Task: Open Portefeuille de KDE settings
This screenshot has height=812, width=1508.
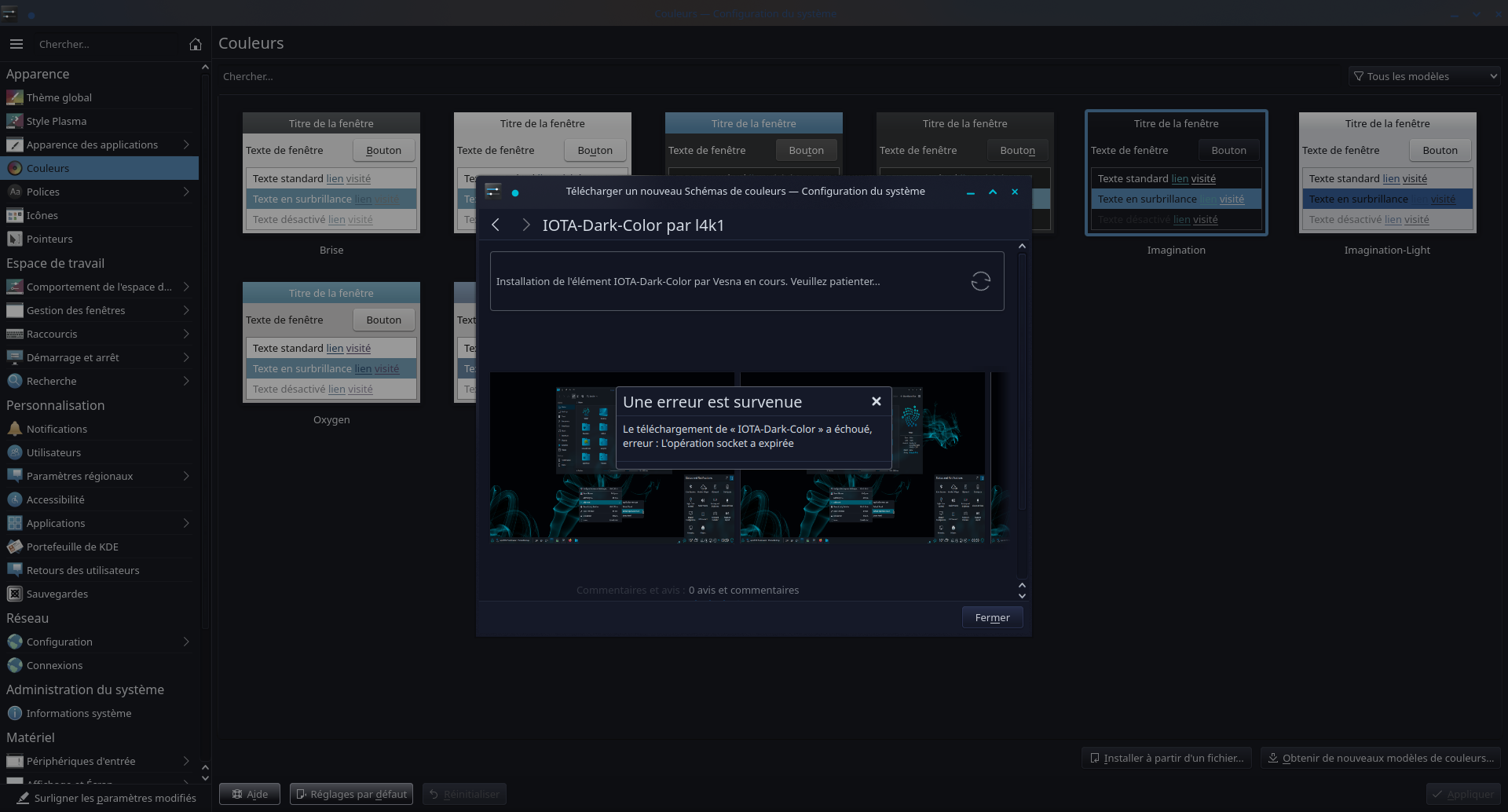Action: (x=72, y=547)
